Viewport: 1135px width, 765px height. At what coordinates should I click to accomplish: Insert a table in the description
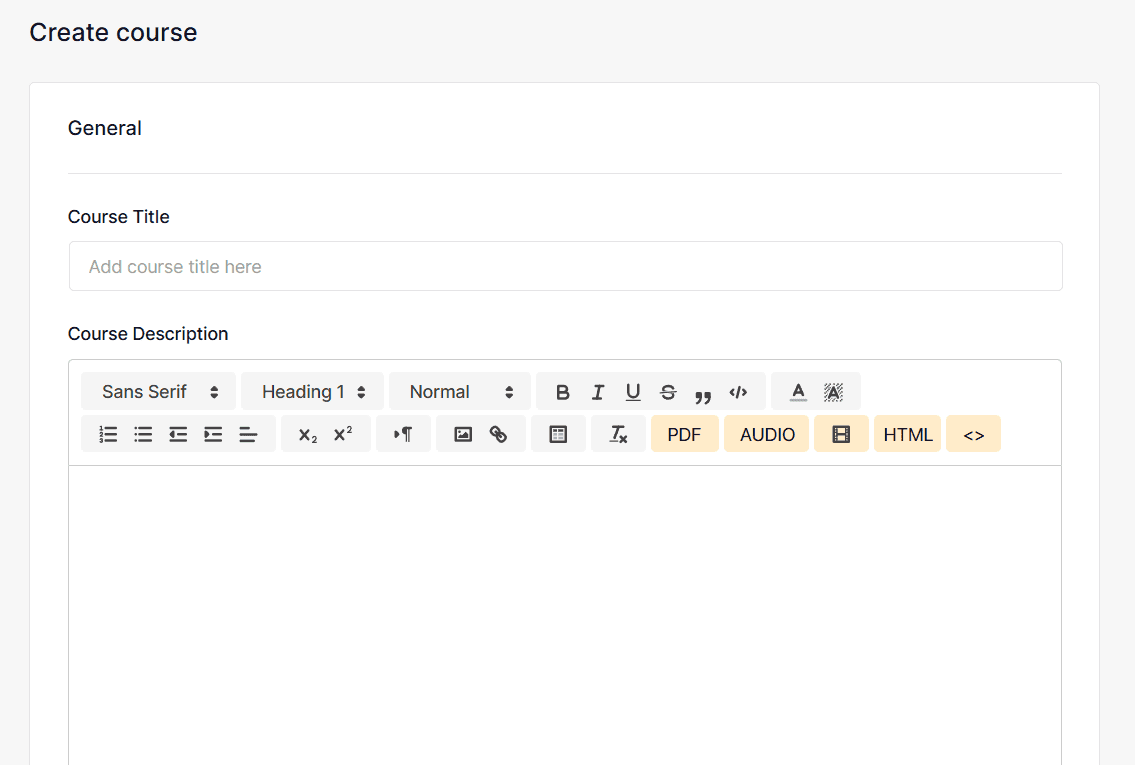[x=558, y=433]
